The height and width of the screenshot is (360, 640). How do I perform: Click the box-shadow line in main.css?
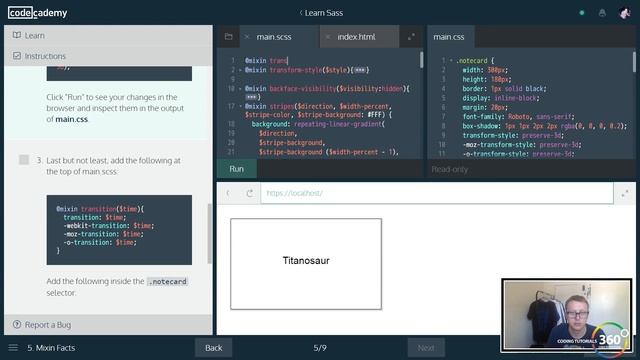coord(544,126)
